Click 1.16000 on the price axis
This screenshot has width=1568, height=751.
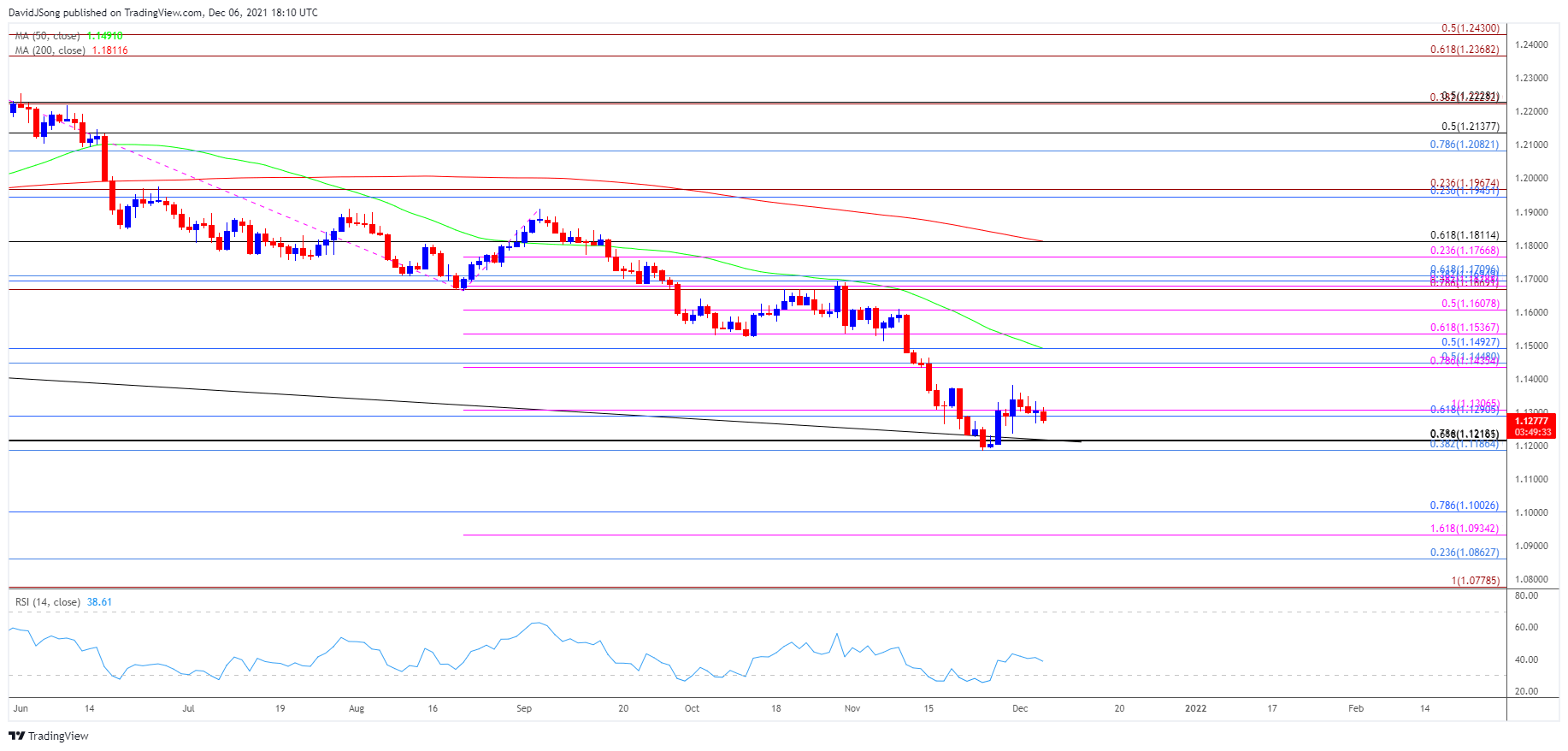[1531, 312]
